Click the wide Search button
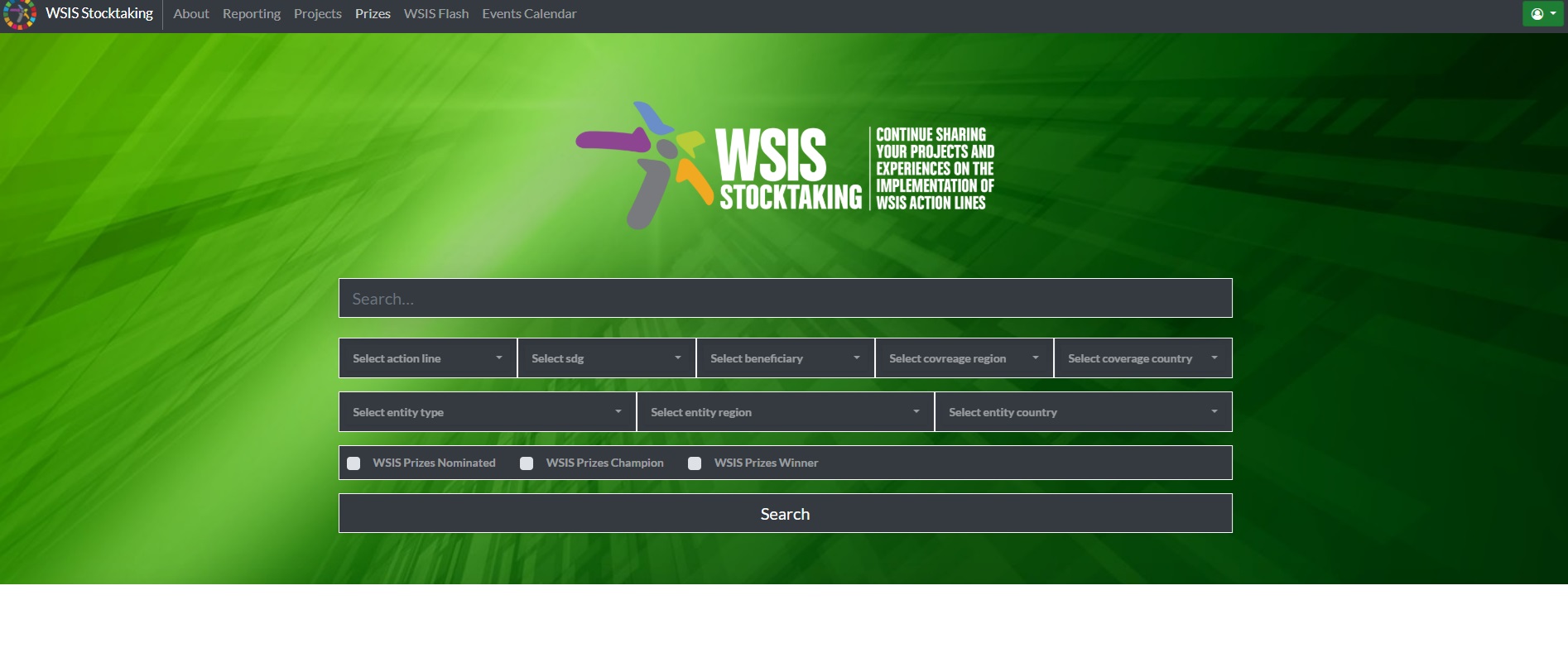The width and height of the screenshot is (1568, 672). point(786,514)
